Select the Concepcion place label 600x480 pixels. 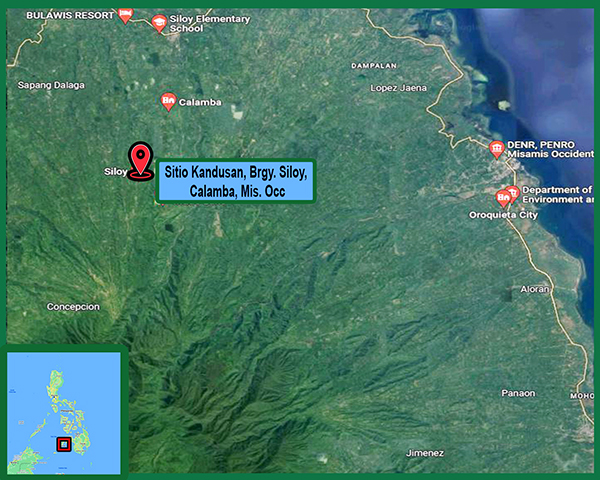click(73, 307)
